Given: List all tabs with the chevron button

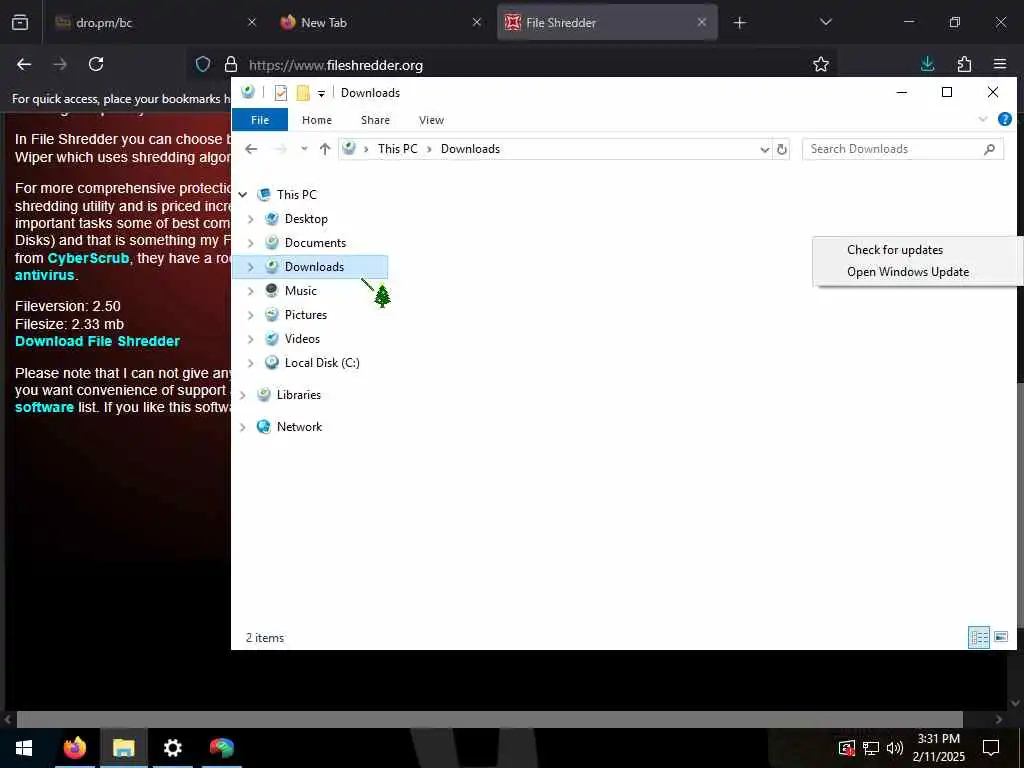Looking at the screenshot, I should [x=825, y=22].
